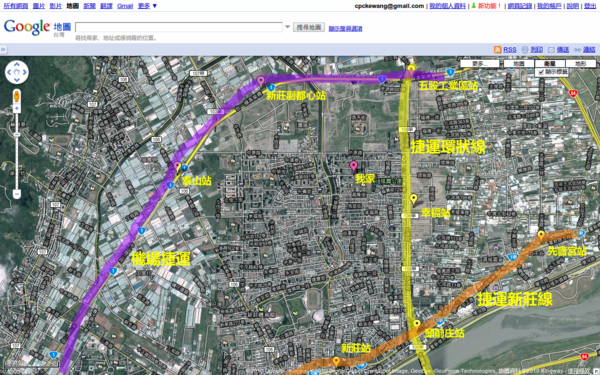
Task: Click the 傳送 send link
Action: tap(562, 50)
